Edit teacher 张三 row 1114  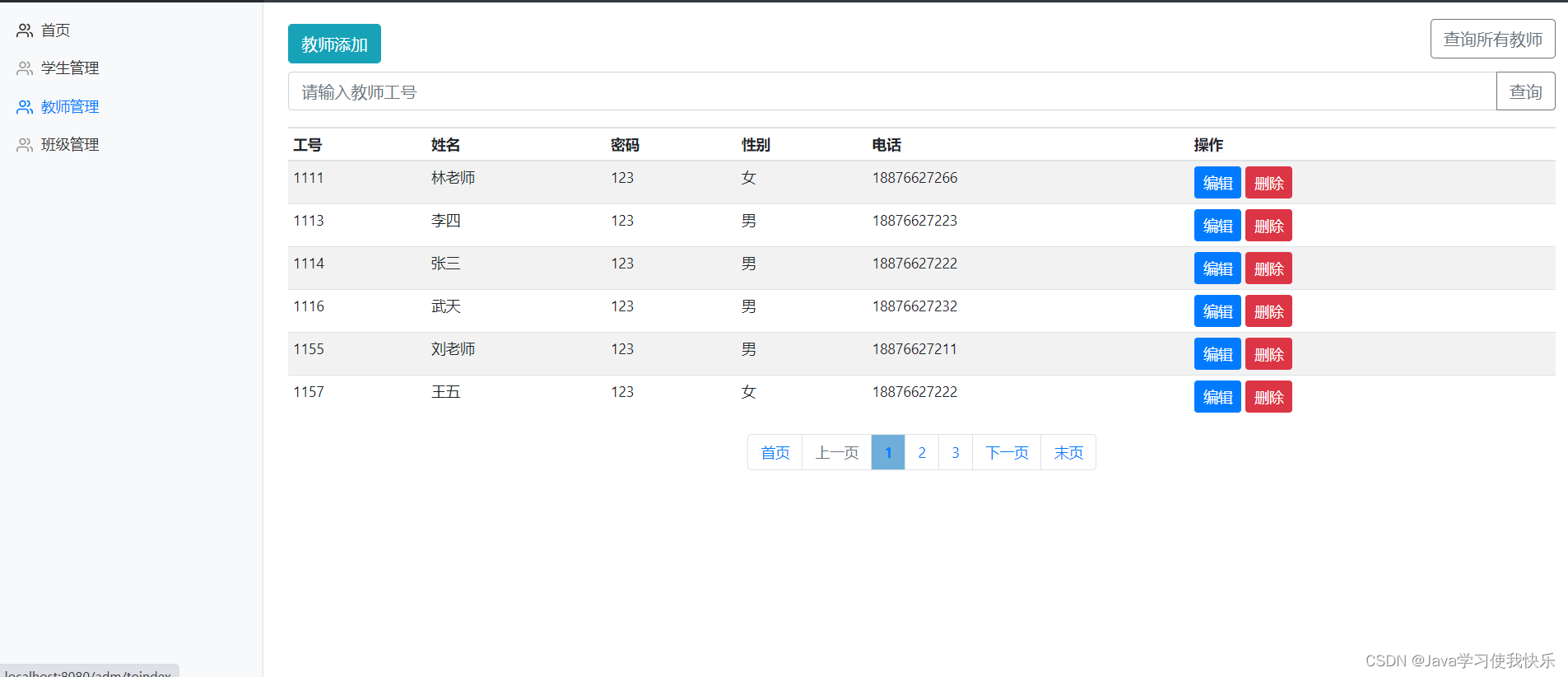(1217, 268)
